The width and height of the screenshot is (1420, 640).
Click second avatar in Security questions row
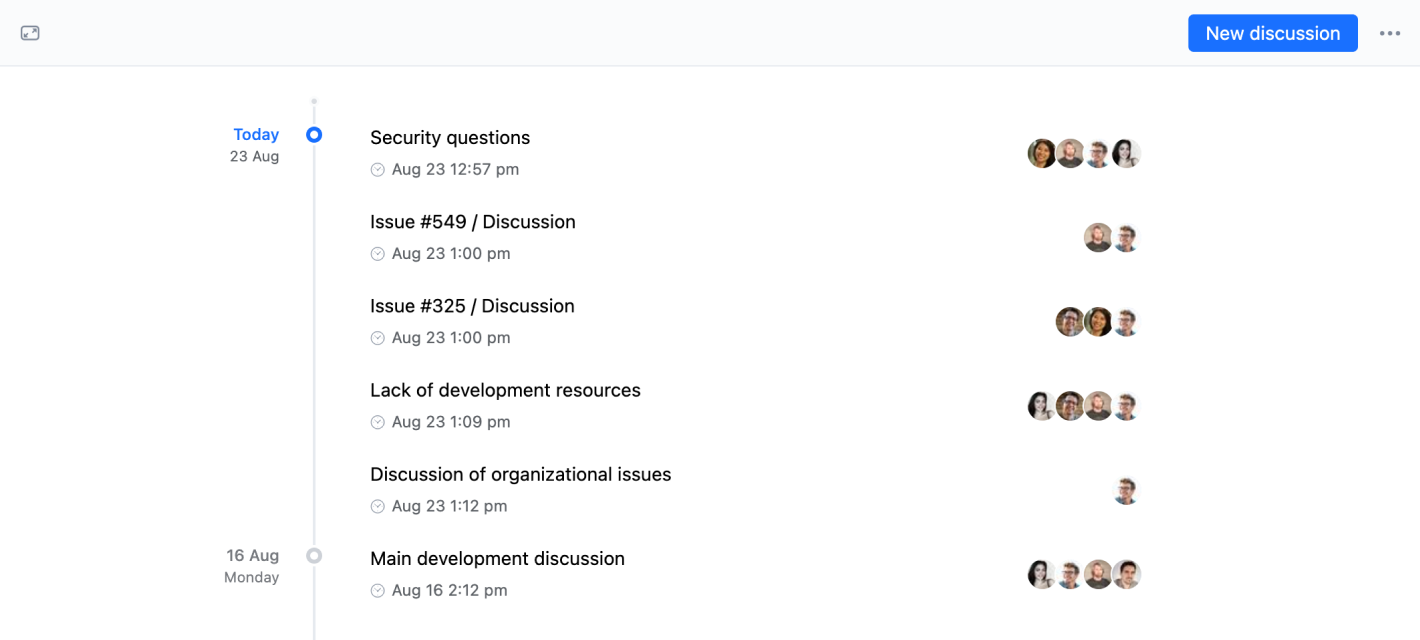(1070, 153)
